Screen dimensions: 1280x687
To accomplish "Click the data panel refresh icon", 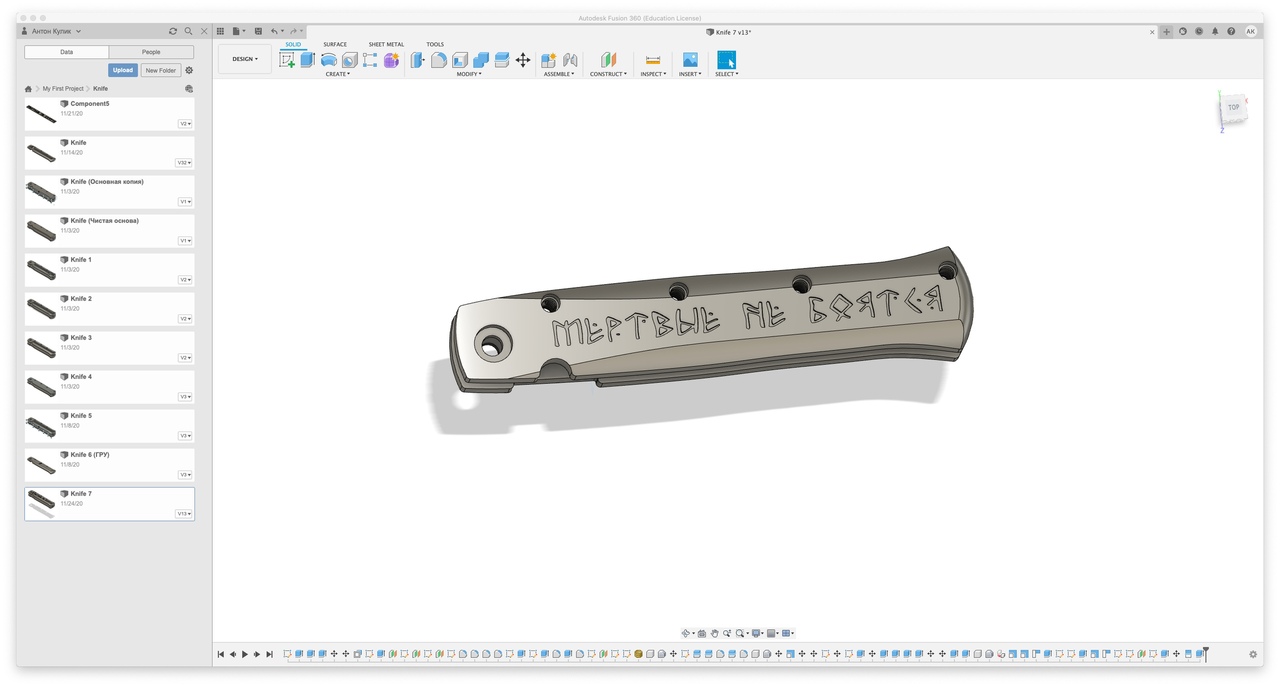I will coord(173,31).
